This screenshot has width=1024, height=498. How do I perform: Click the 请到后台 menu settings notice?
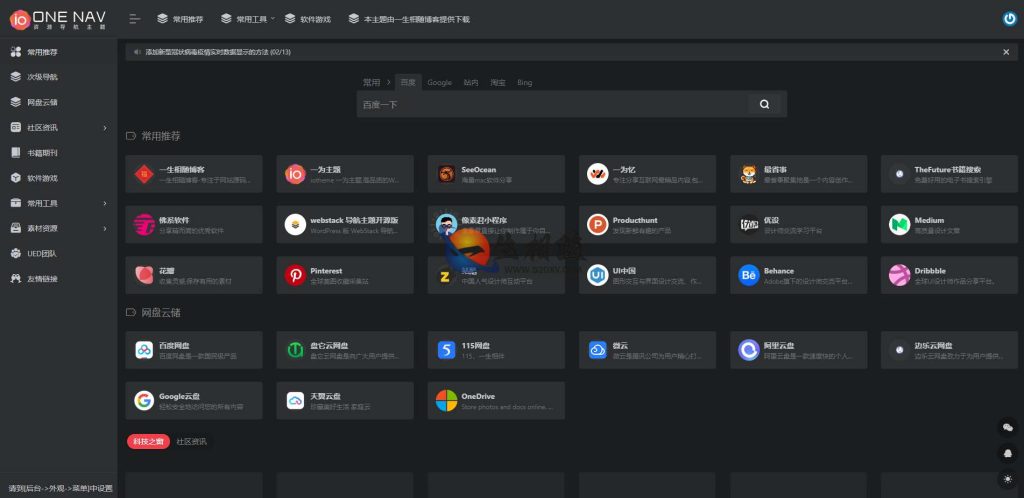60,488
